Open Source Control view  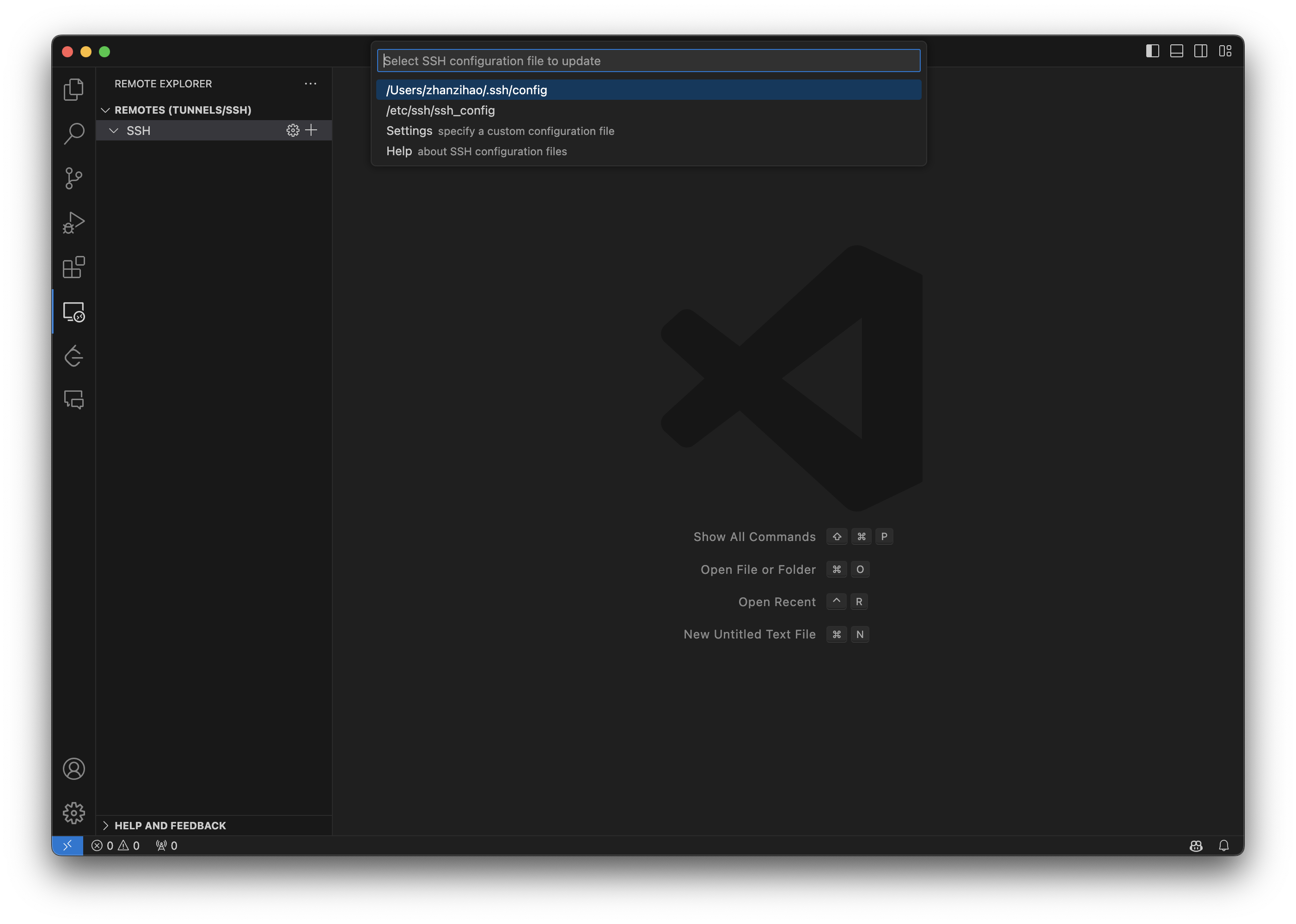point(73,178)
